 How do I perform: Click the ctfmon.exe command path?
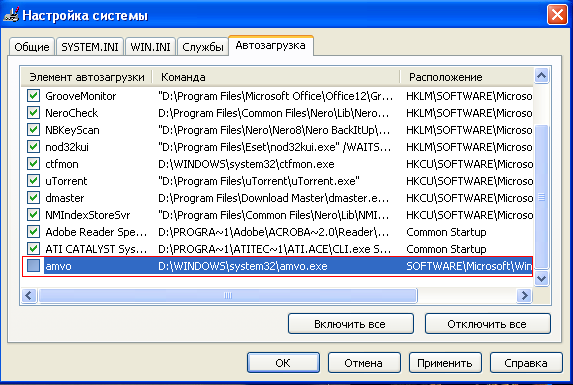pyautogui.click(x=246, y=164)
